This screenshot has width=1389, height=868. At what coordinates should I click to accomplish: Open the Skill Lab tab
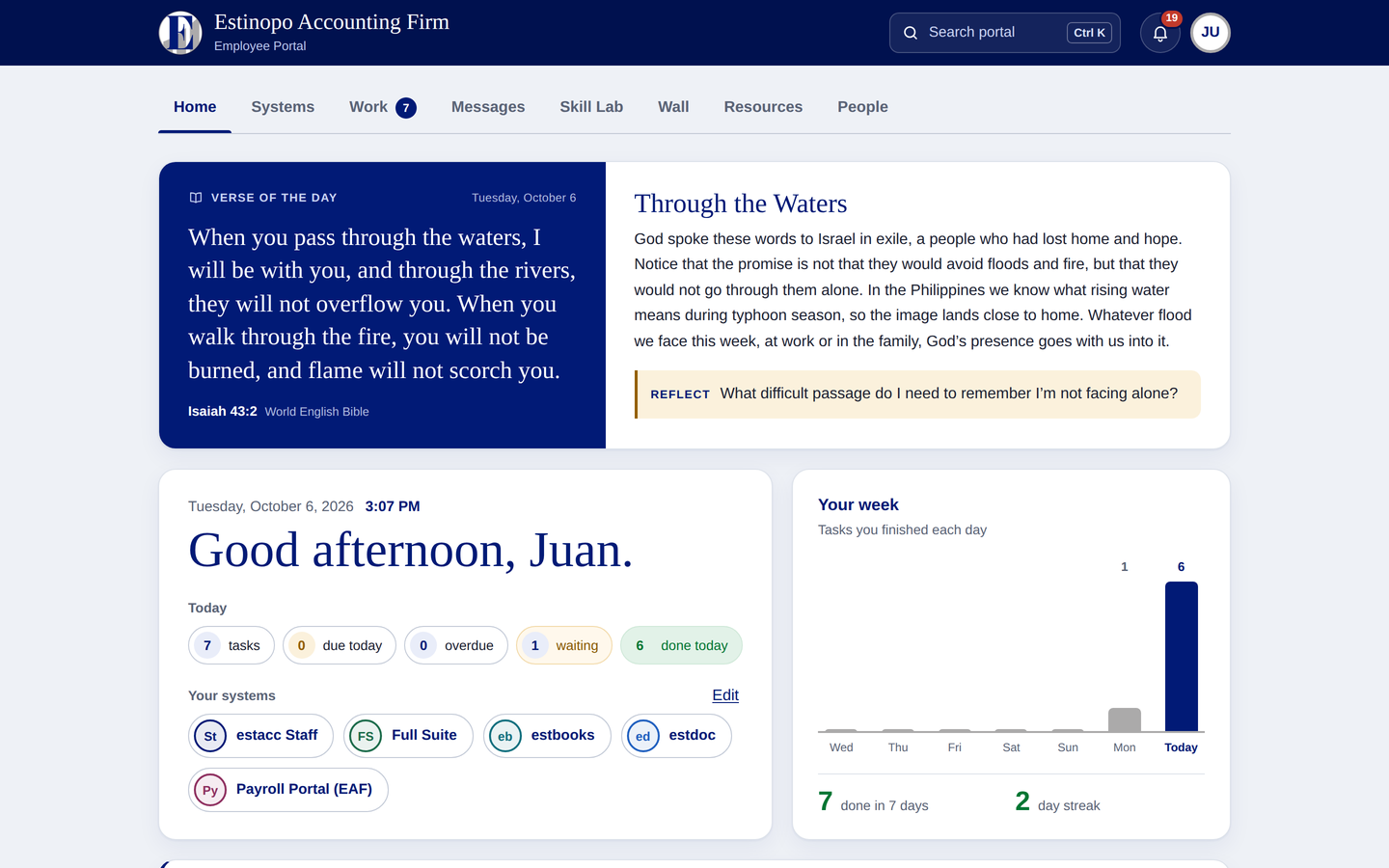[591, 107]
